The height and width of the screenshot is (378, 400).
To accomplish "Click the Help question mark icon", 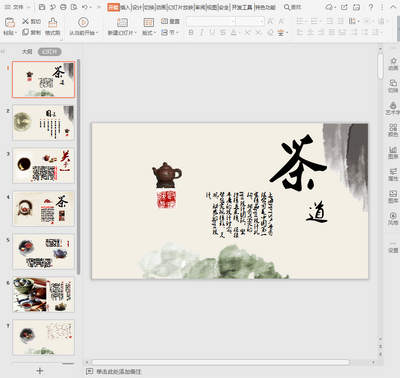I will pos(370,7).
